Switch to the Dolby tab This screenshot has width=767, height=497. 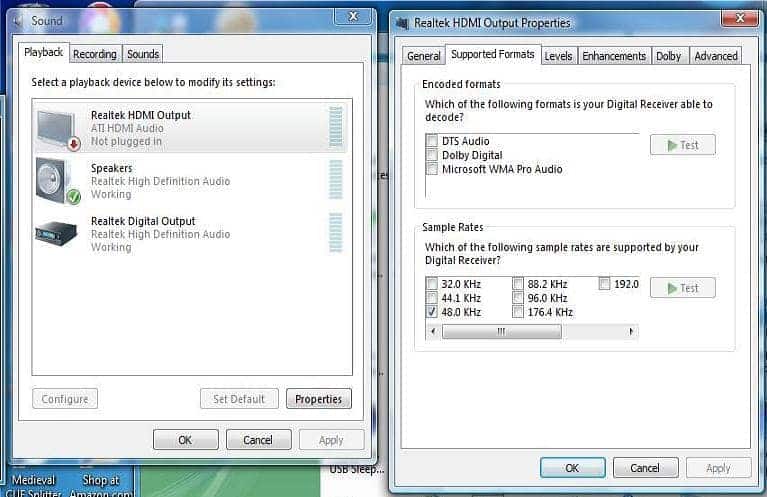point(668,56)
